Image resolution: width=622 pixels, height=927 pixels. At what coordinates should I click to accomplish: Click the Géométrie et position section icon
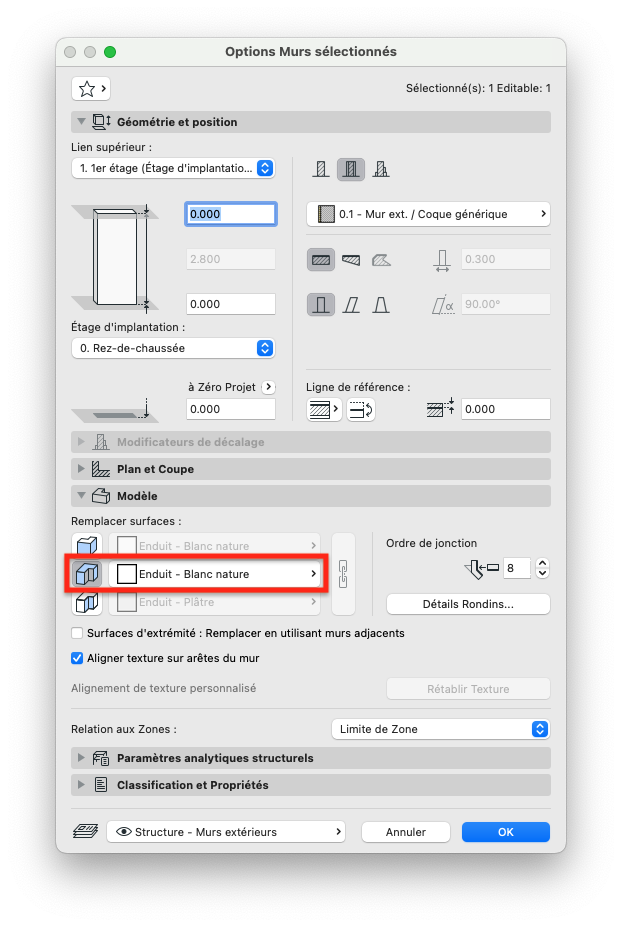(x=101, y=122)
